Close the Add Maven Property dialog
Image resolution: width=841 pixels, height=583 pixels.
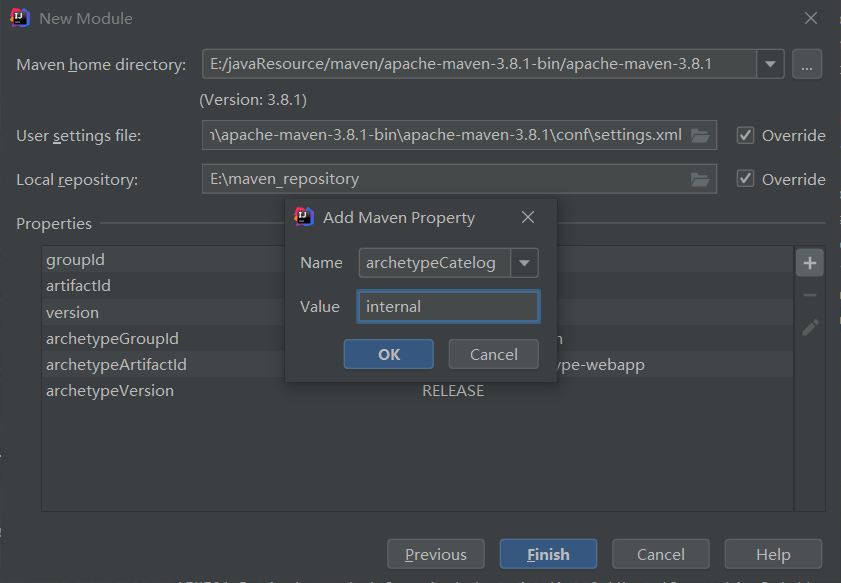[528, 217]
